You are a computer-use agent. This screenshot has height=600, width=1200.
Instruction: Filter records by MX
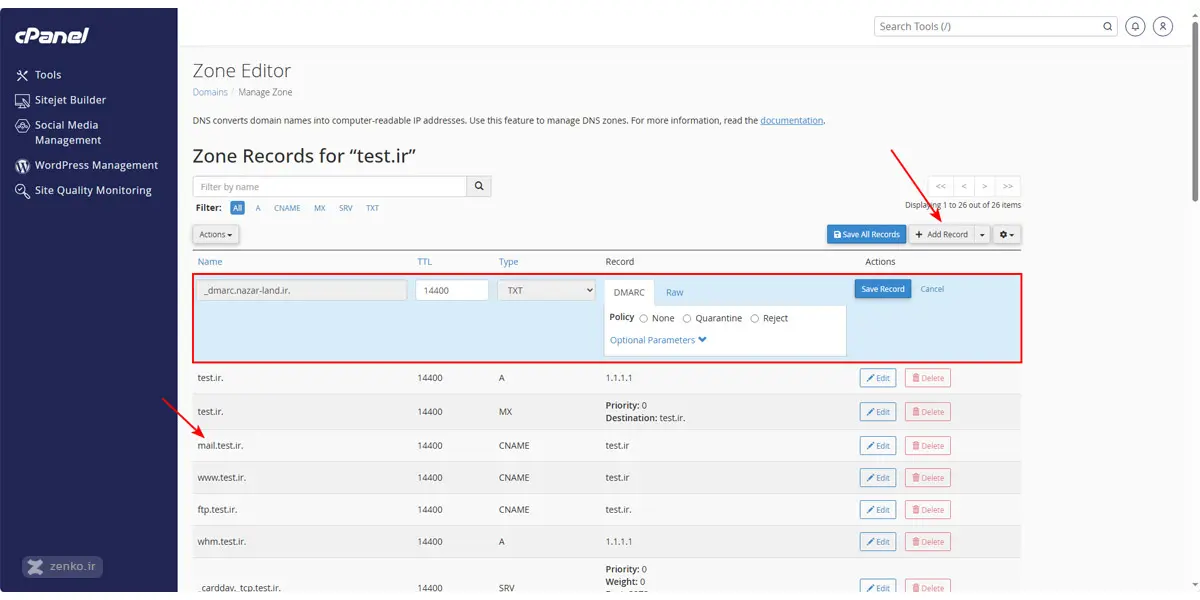pyautogui.click(x=320, y=208)
